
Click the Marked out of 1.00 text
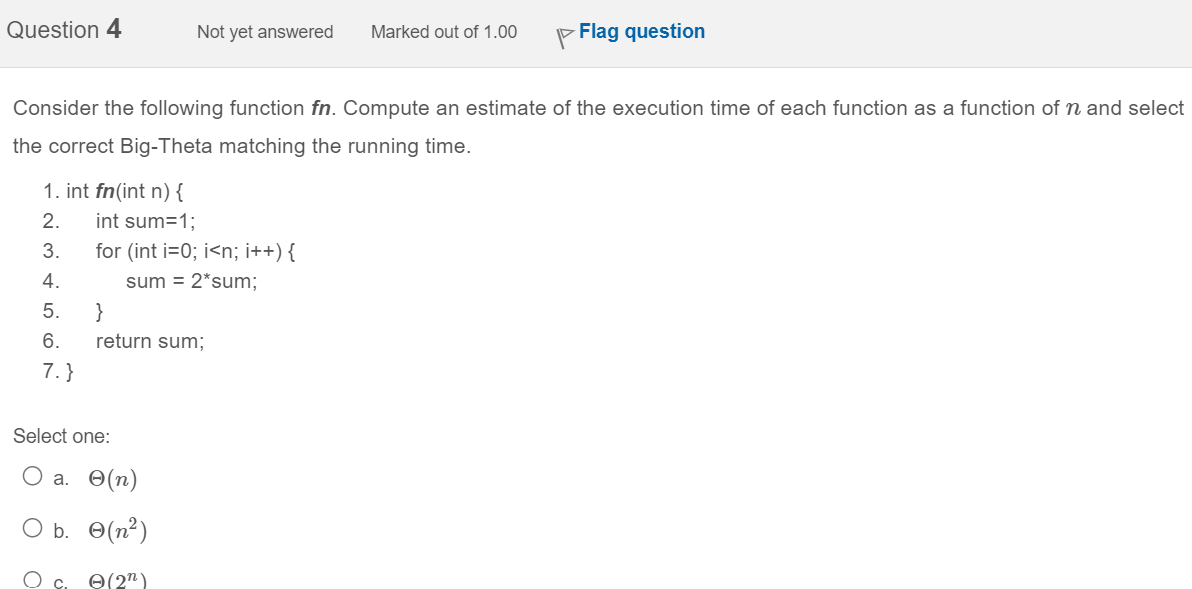click(x=444, y=32)
